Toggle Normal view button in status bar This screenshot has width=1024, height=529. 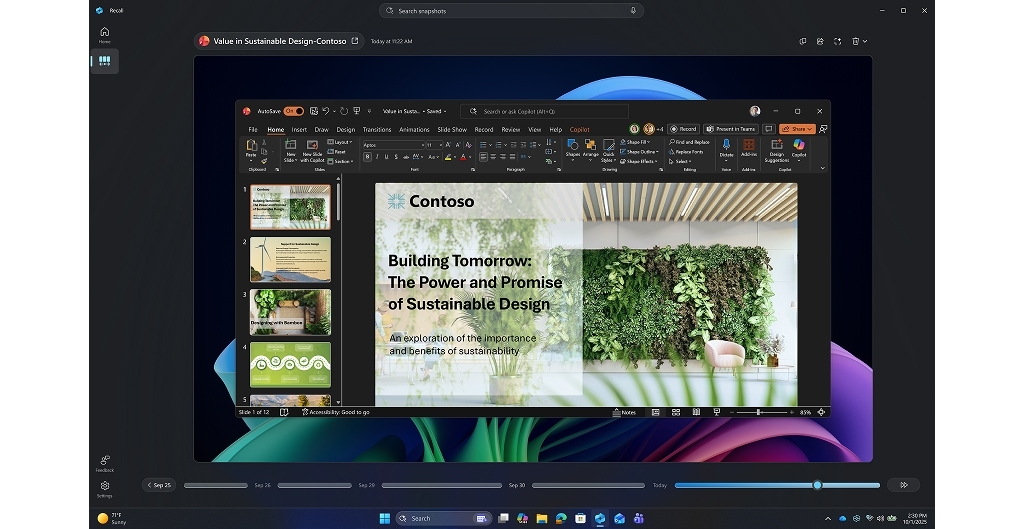[656, 412]
